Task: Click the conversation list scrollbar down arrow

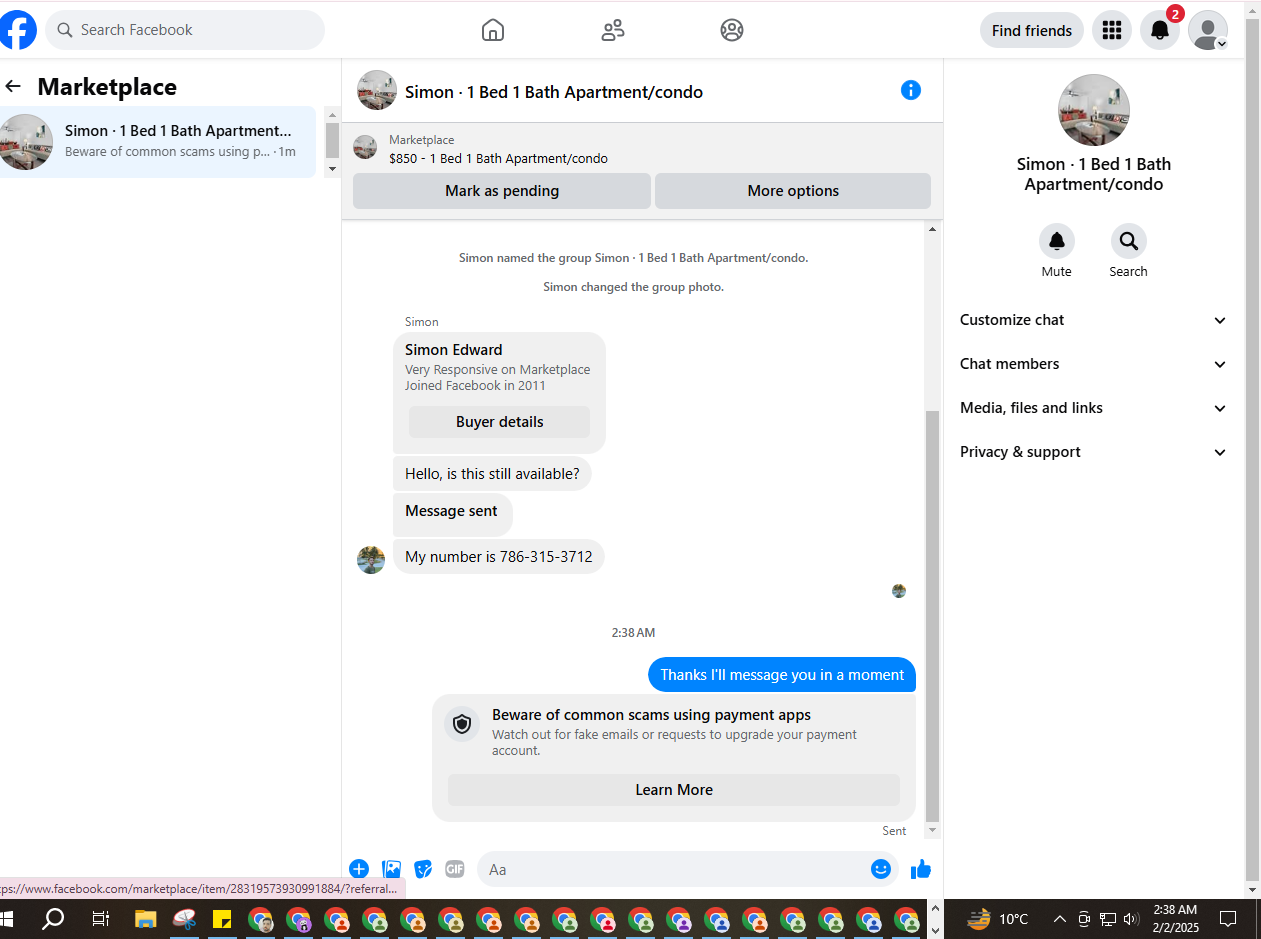Action: 333,169
